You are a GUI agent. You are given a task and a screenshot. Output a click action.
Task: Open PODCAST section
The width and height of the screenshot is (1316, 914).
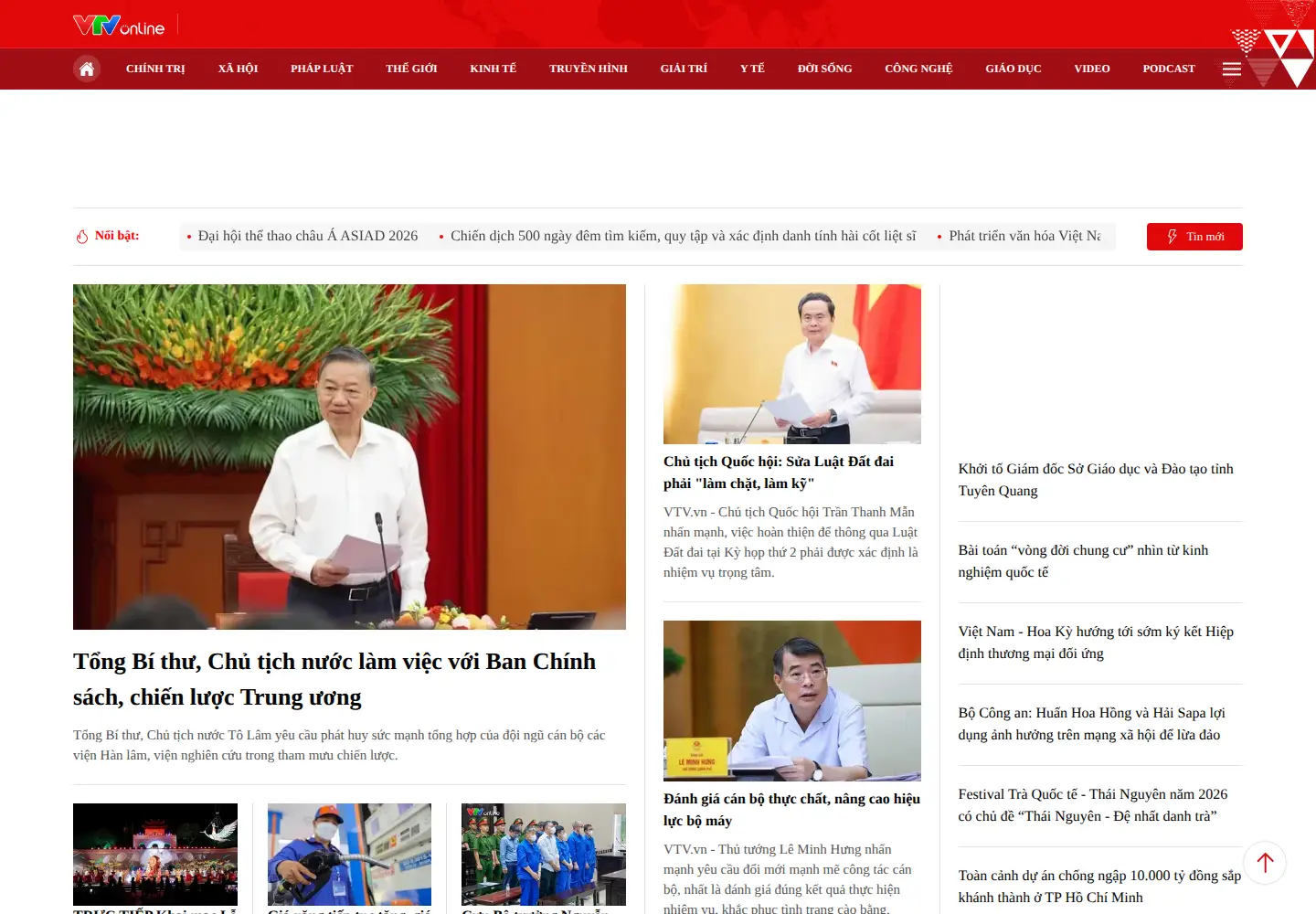(1169, 69)
